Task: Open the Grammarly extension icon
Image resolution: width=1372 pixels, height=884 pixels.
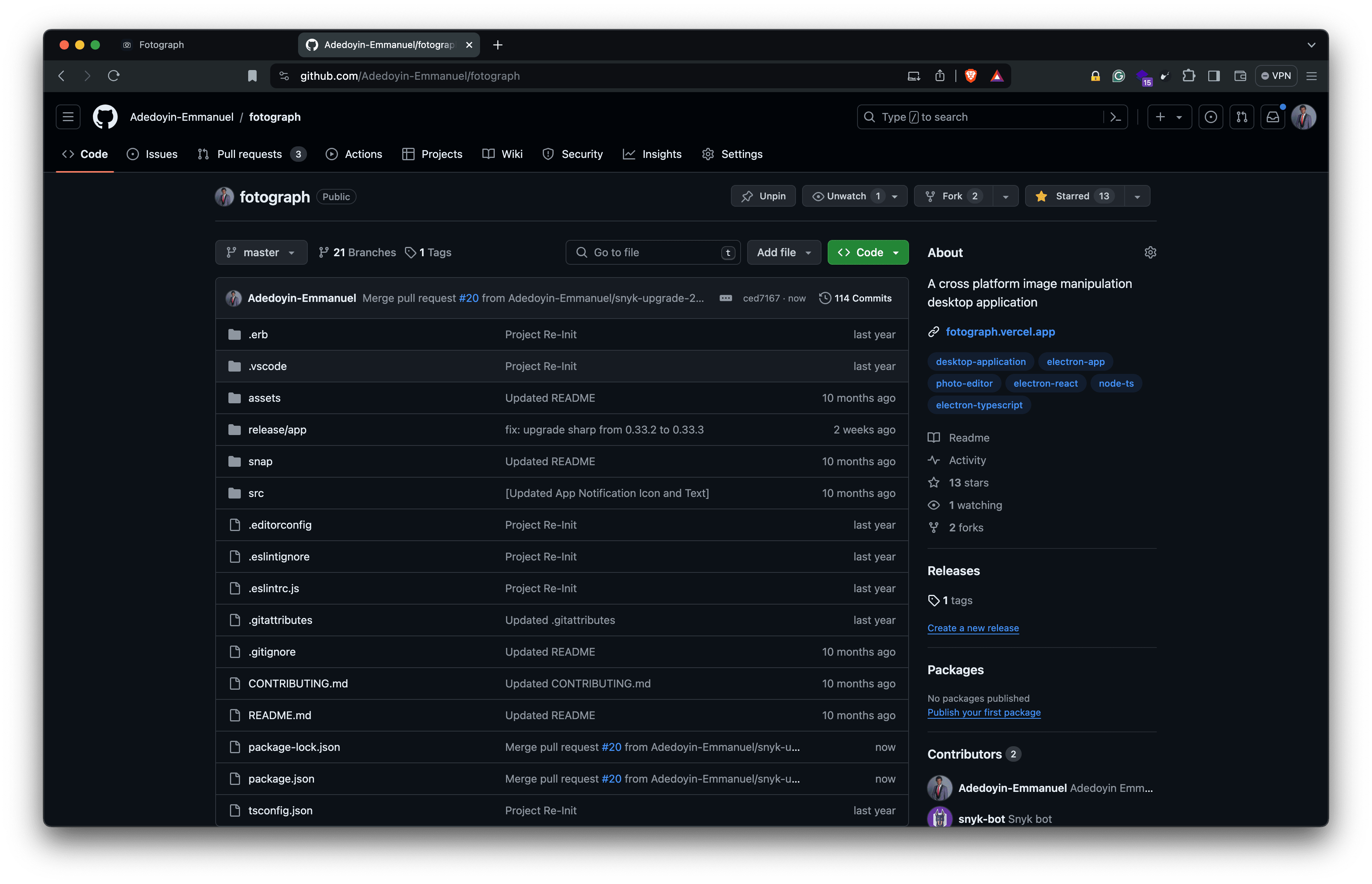Action: [x=1118, y=76]
